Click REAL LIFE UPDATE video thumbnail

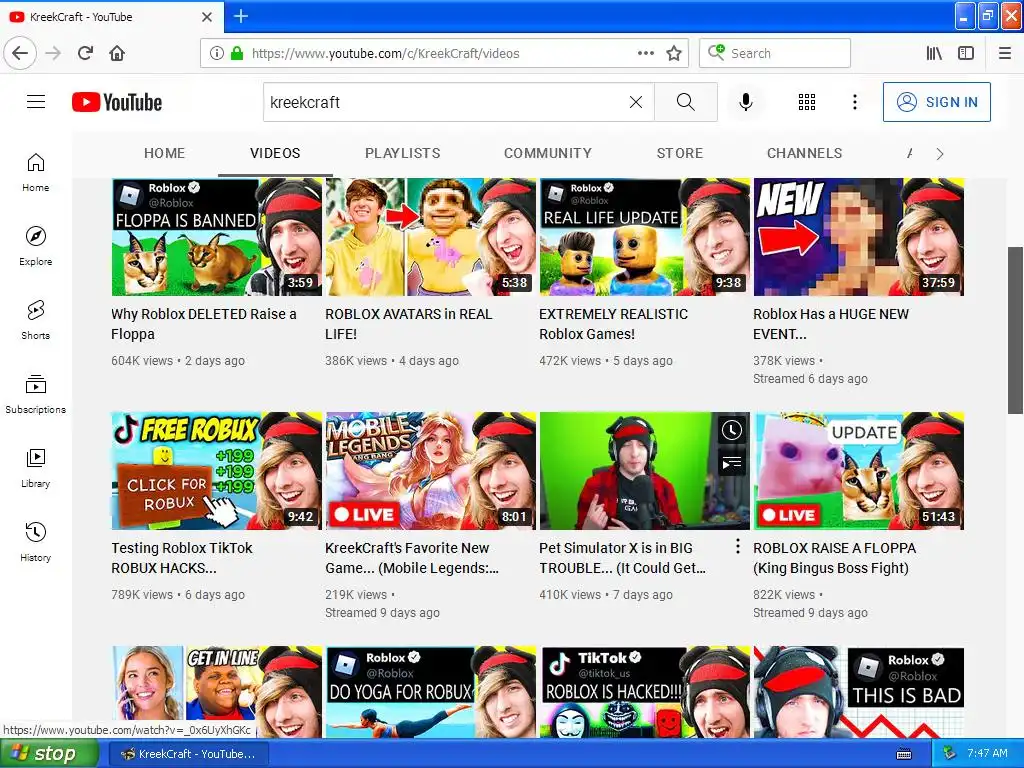click(x=645, y=237)
